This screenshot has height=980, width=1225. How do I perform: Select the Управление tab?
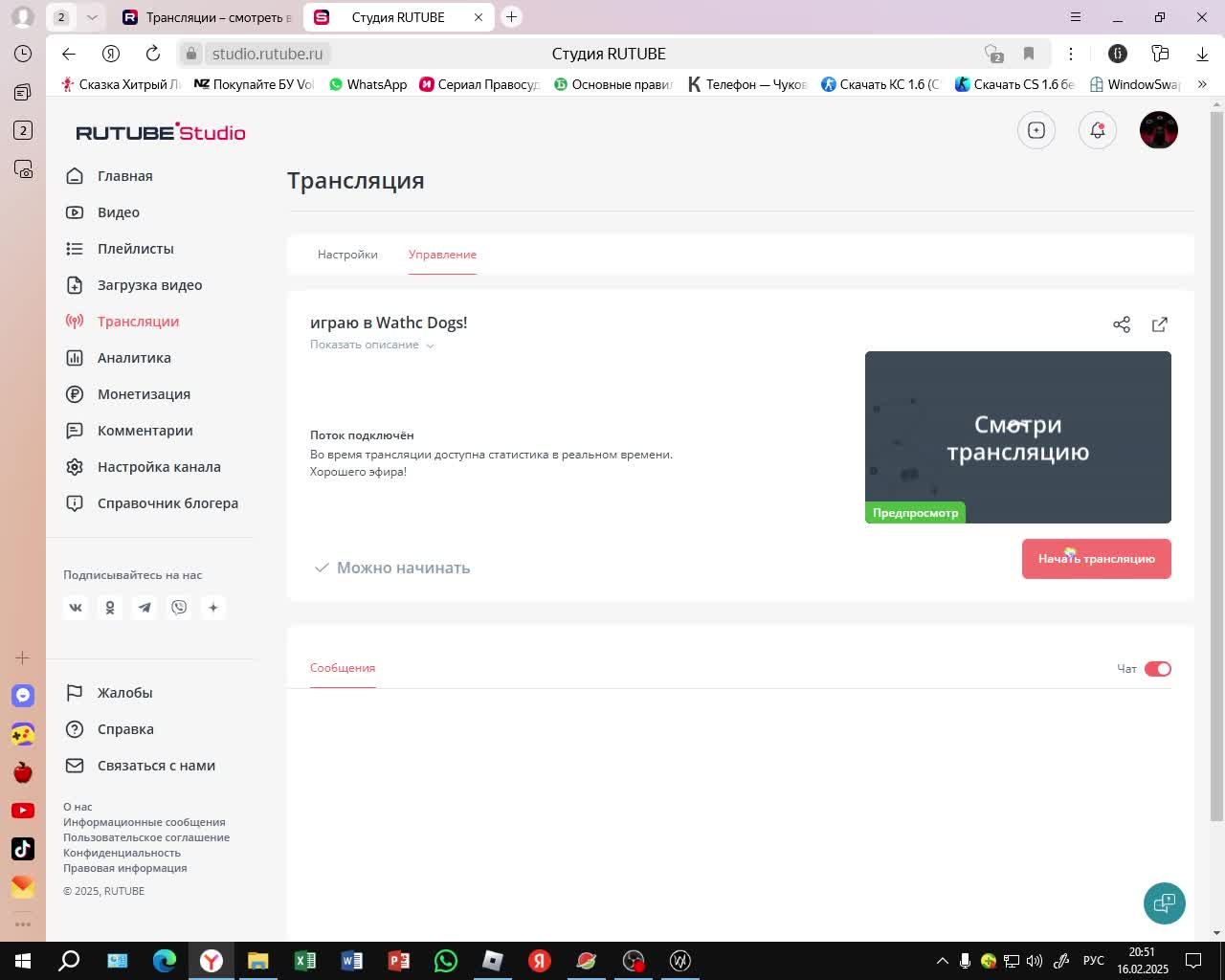coord(442,255)
